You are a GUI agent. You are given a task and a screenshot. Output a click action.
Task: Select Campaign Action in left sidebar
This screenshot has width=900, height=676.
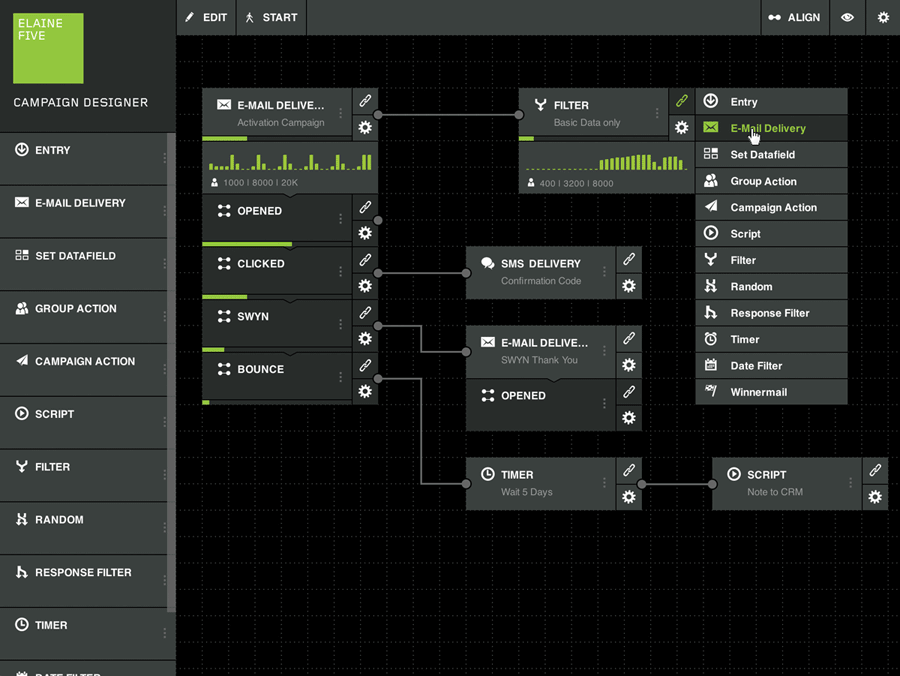tap(84, 361)
